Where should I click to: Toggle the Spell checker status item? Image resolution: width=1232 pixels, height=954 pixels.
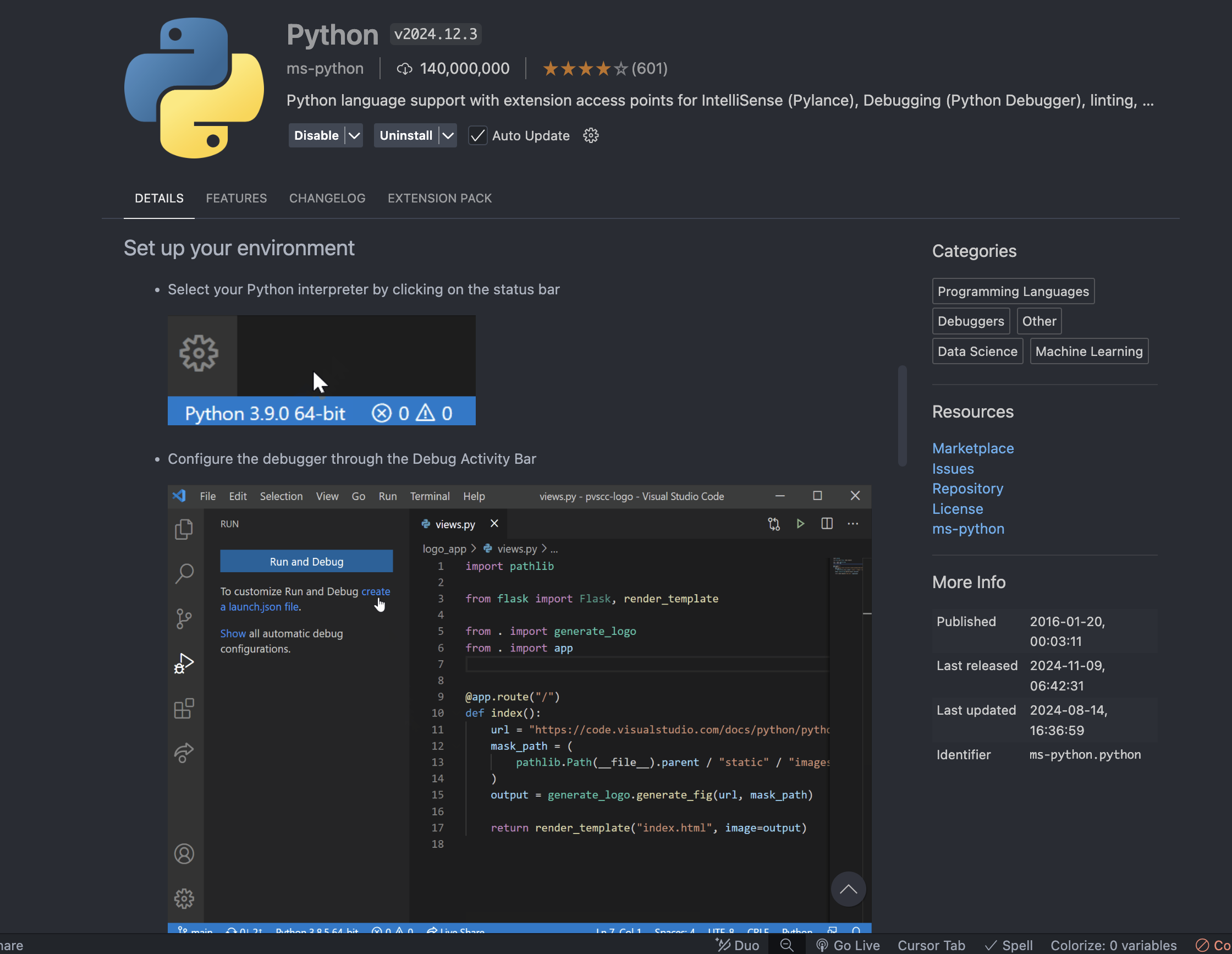click(x=1009, y=945)
